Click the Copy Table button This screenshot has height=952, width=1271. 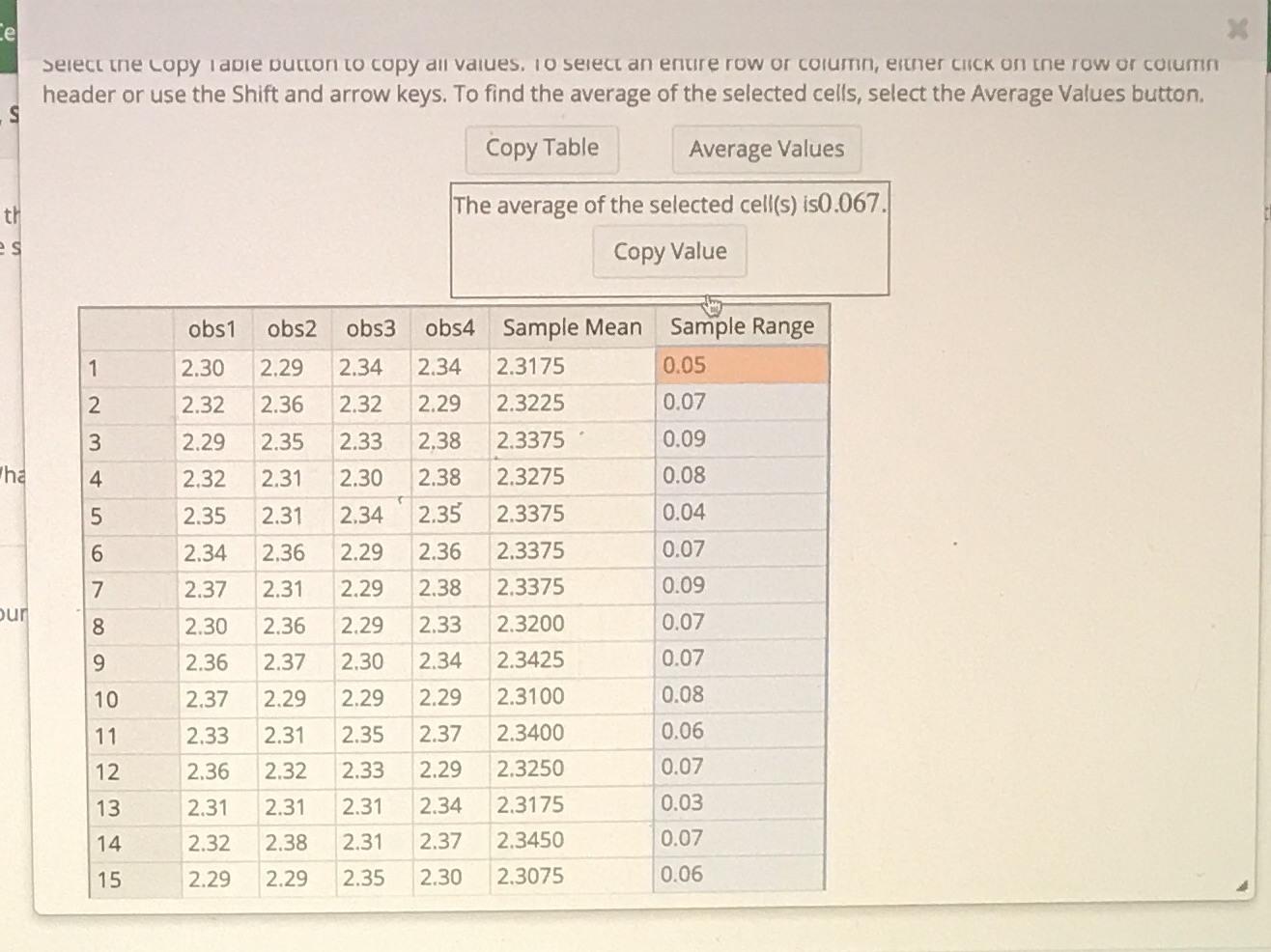542,148
